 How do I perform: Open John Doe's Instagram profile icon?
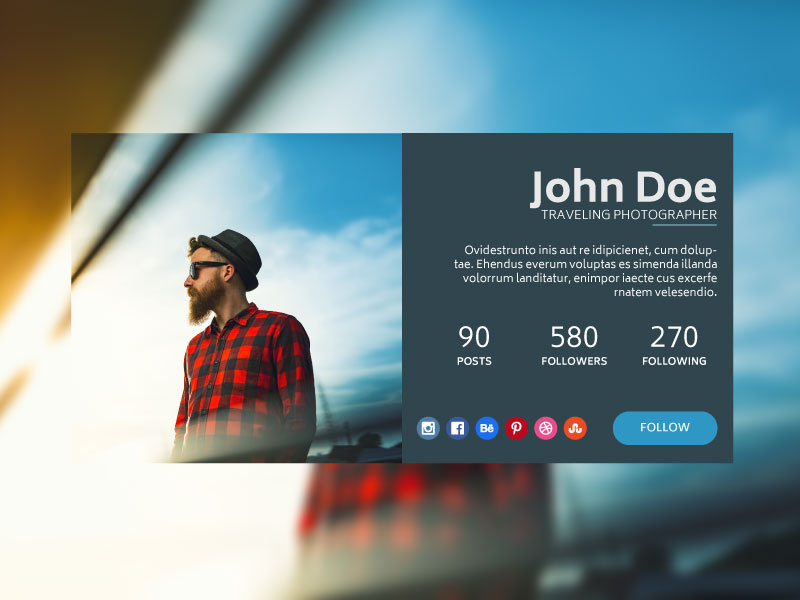(x=428, y=428)
